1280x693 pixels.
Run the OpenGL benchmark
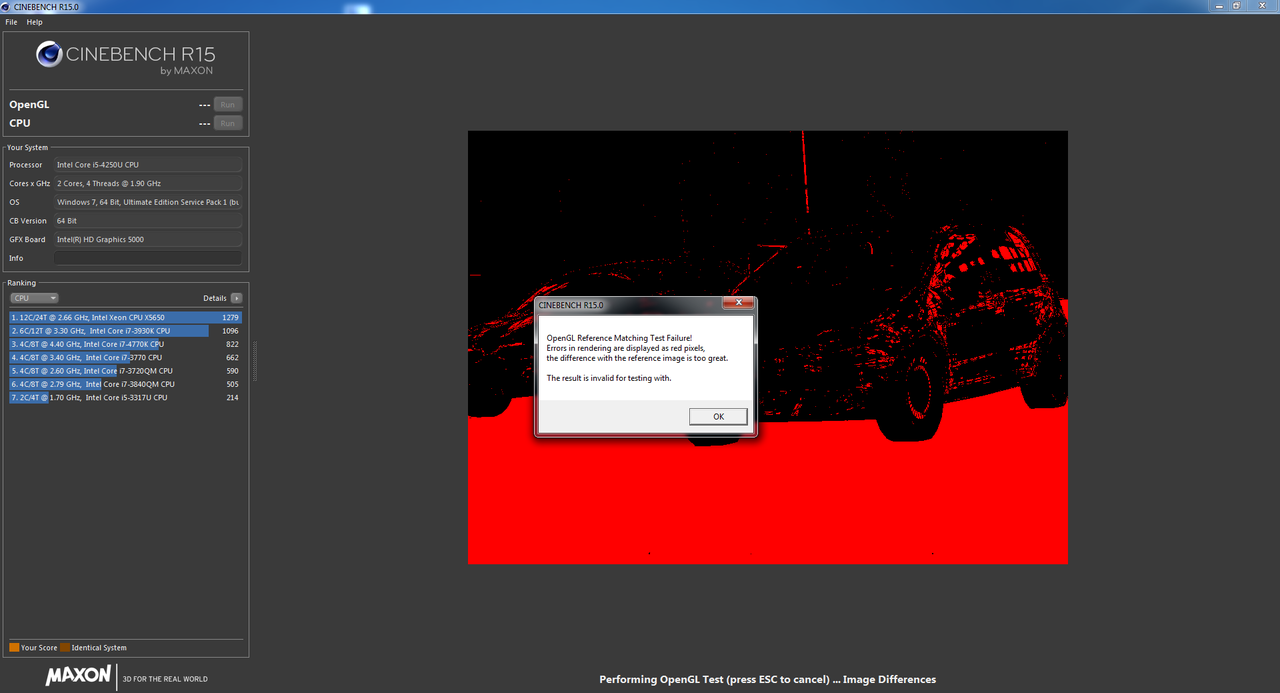point(228,104)
